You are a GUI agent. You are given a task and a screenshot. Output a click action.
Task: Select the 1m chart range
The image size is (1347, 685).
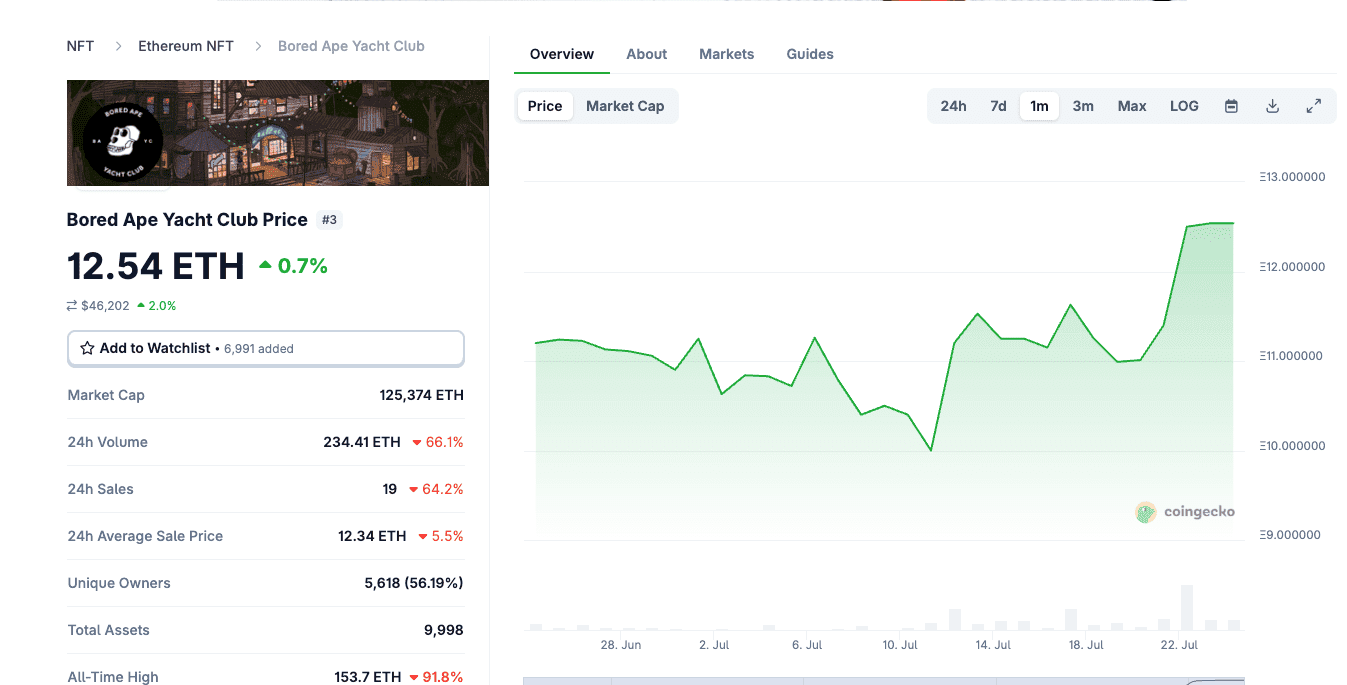point(1039,106)
